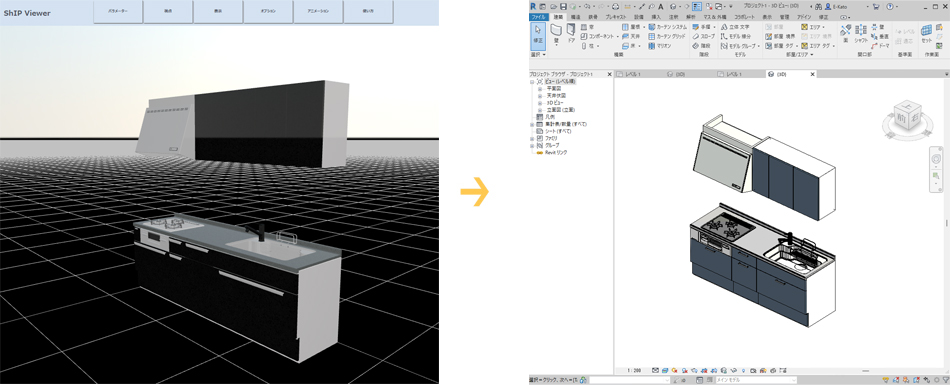Viewport: 950px width, 385px height.
Task: Select the 窓 (Window) tool
Action: click(x=587, y=27)
